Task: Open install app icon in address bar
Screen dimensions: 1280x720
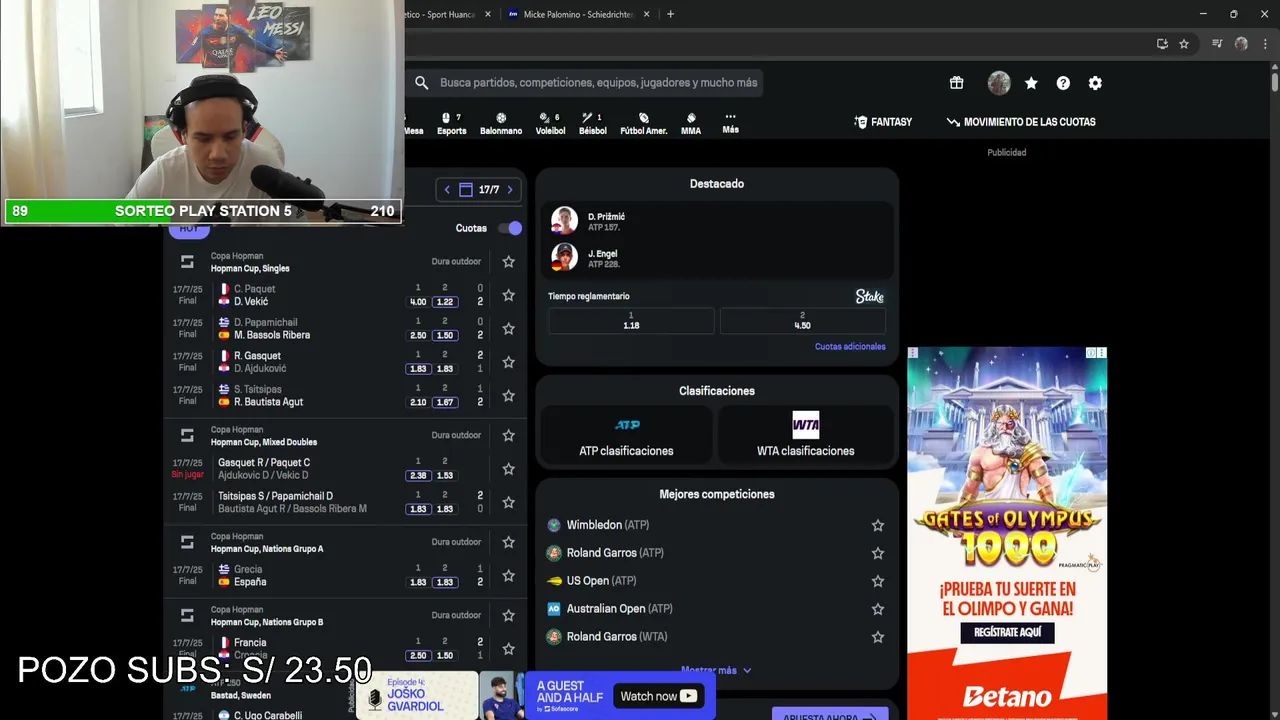Action: click(1162, 44)
